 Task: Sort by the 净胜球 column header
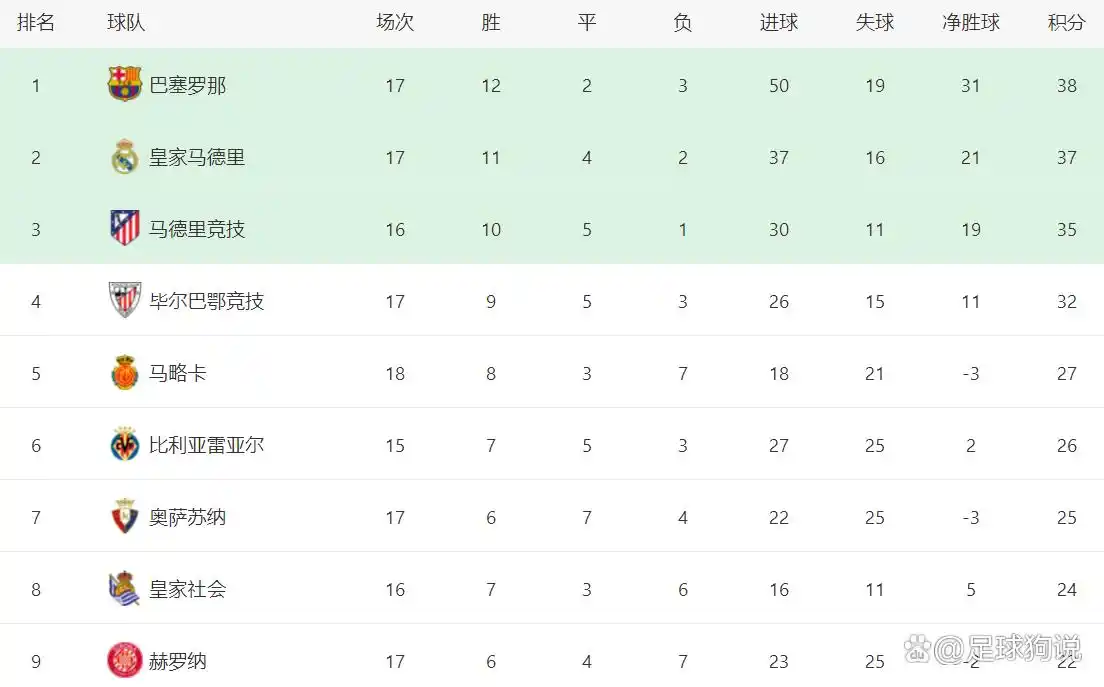[x=971, y=23]
